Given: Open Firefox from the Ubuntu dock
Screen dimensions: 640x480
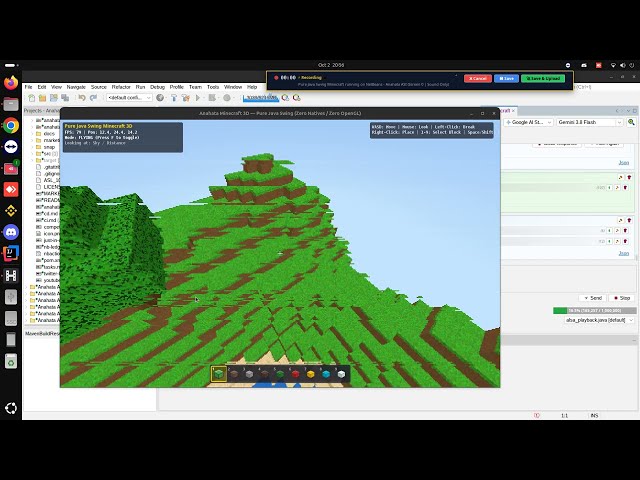Looking at the screenshot, I should [11, 83].
